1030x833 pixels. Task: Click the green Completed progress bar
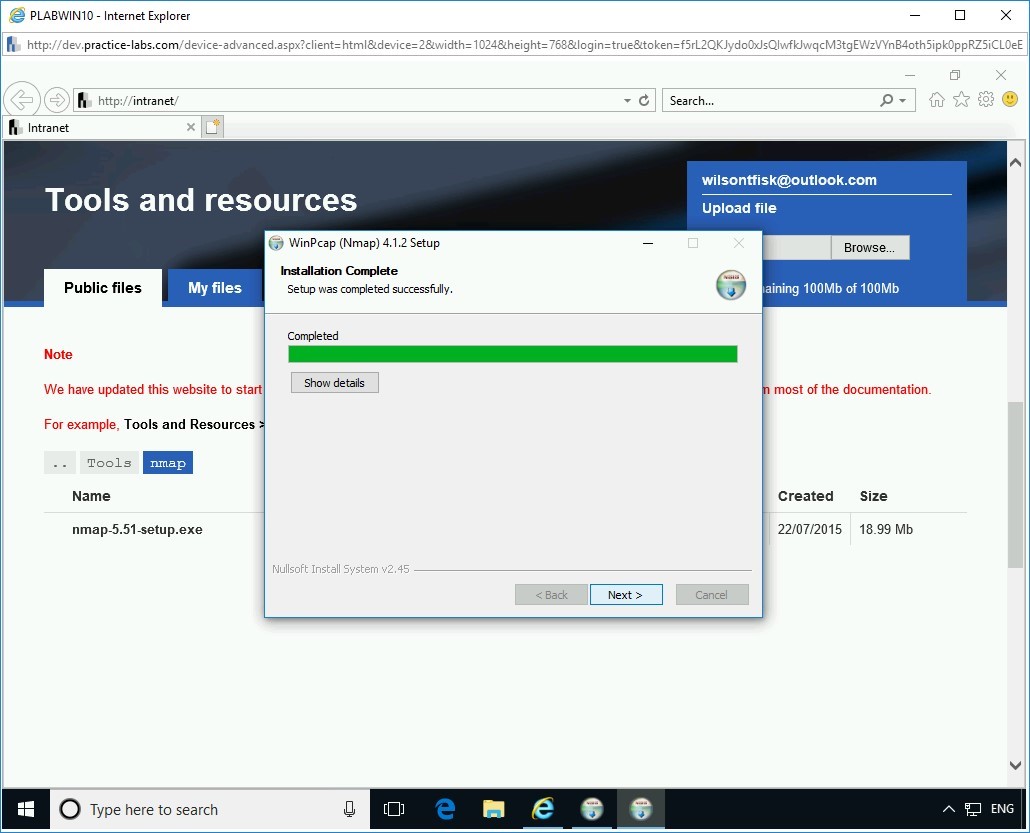(x=513, y=354)
